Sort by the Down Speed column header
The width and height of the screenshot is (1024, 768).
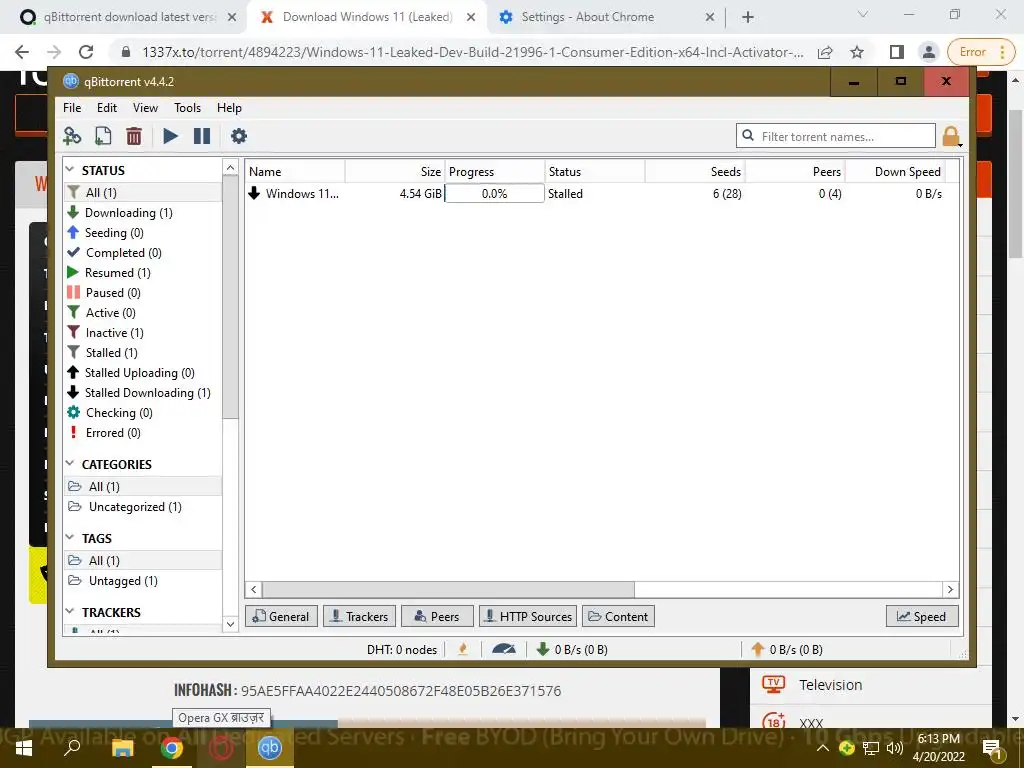click(895, 172)
